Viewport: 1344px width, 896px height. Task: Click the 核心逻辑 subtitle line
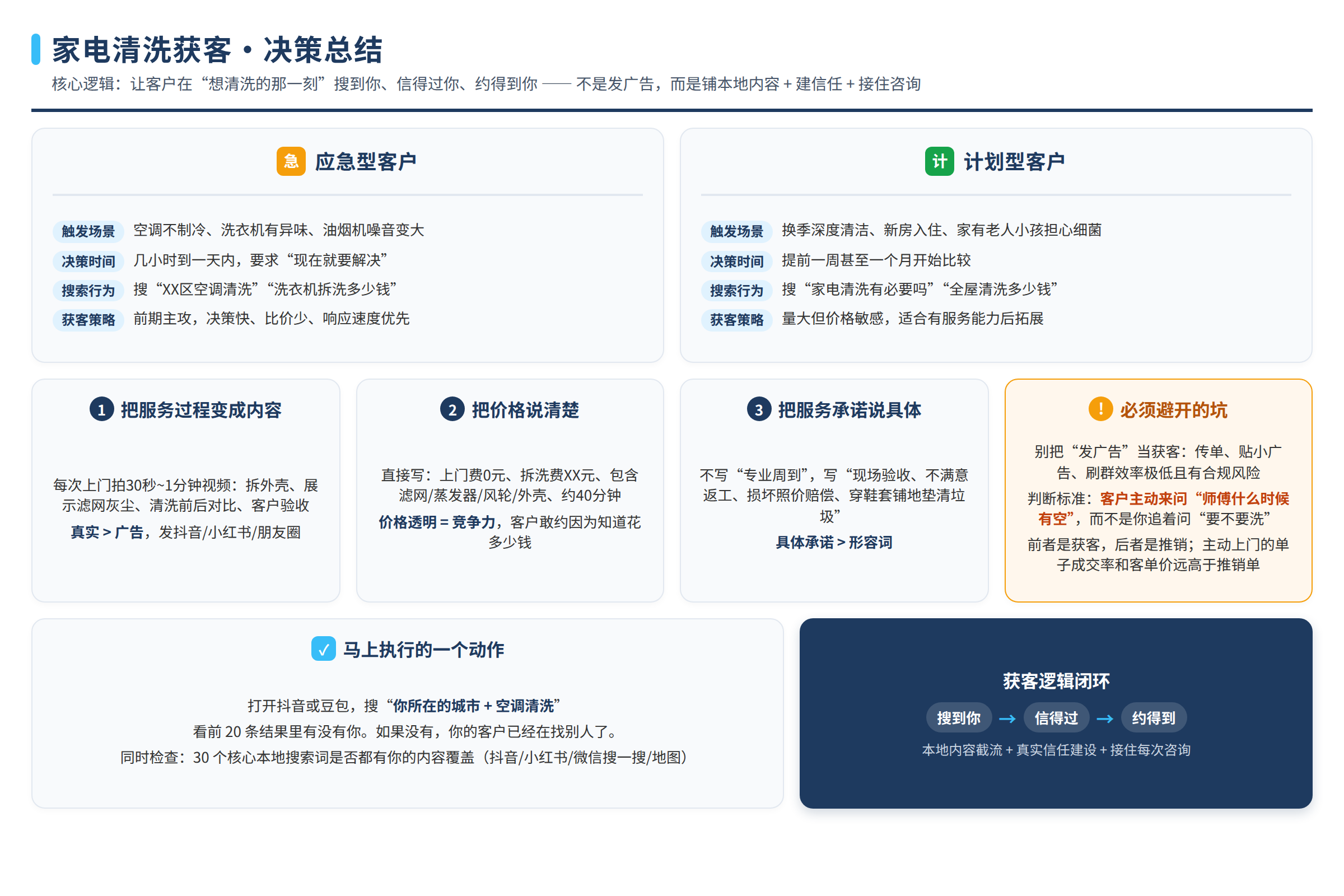[x=486, y=84]
